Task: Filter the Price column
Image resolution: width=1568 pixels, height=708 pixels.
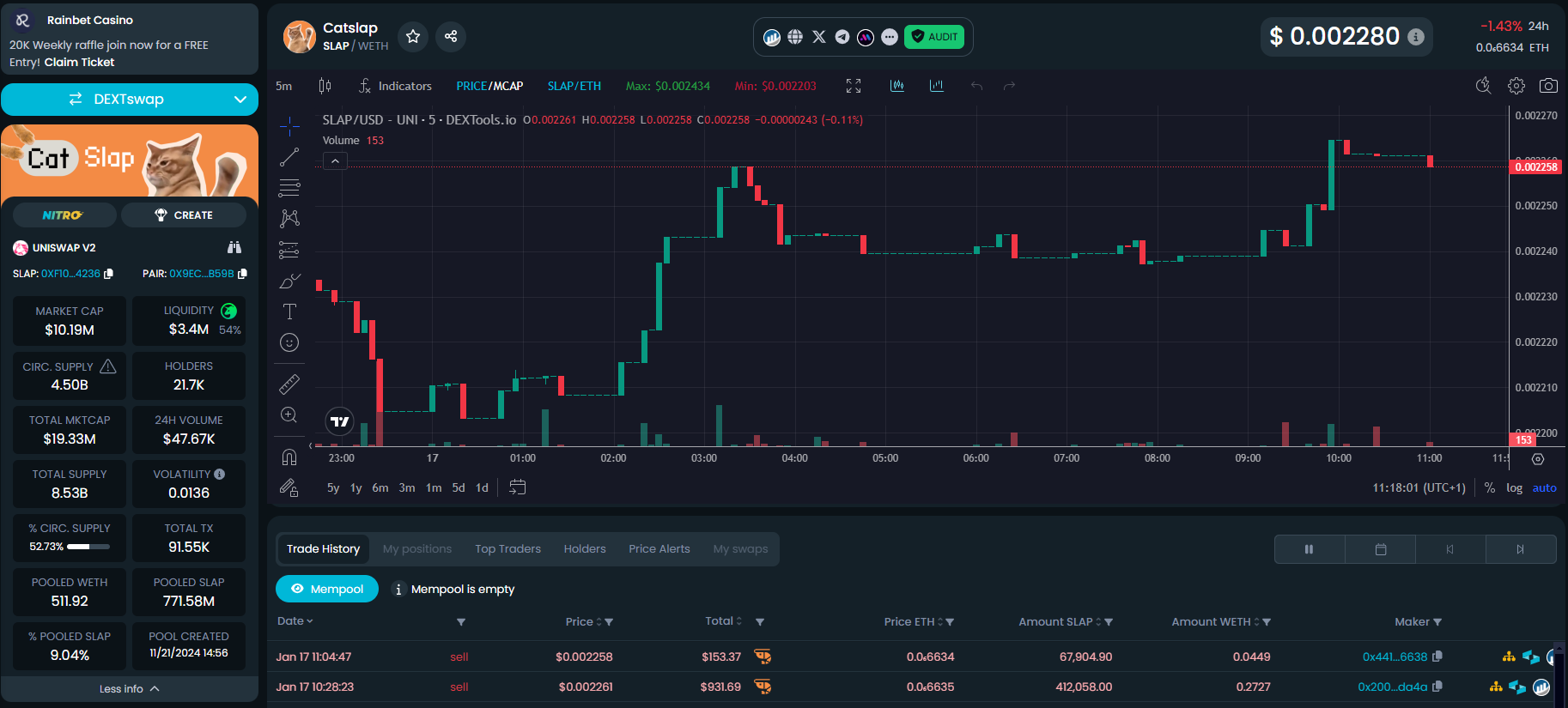Action: click(x=609, y=622)
